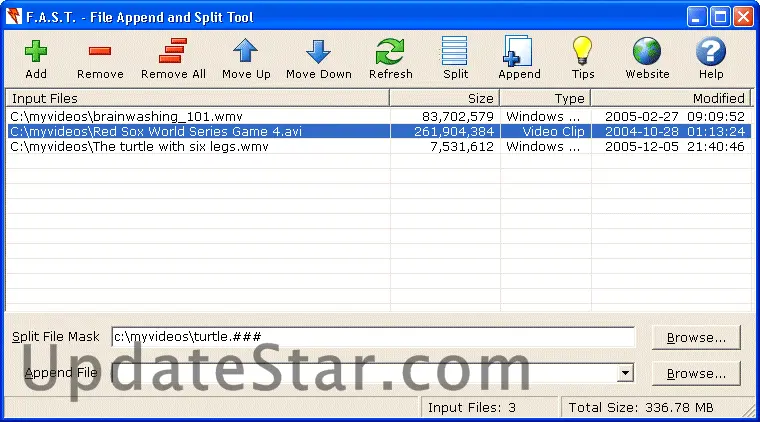Click the green Add file icon
The height and width of the screenshot is (422, 760).
[x=36, y=51]
